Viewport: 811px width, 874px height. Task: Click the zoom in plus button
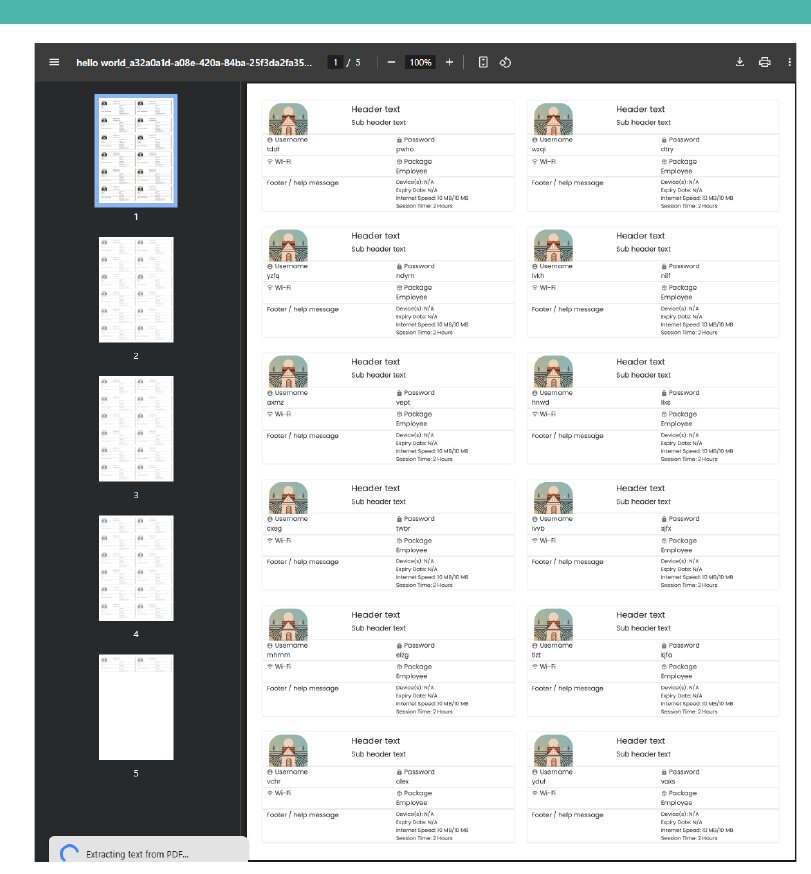[449, 62]
